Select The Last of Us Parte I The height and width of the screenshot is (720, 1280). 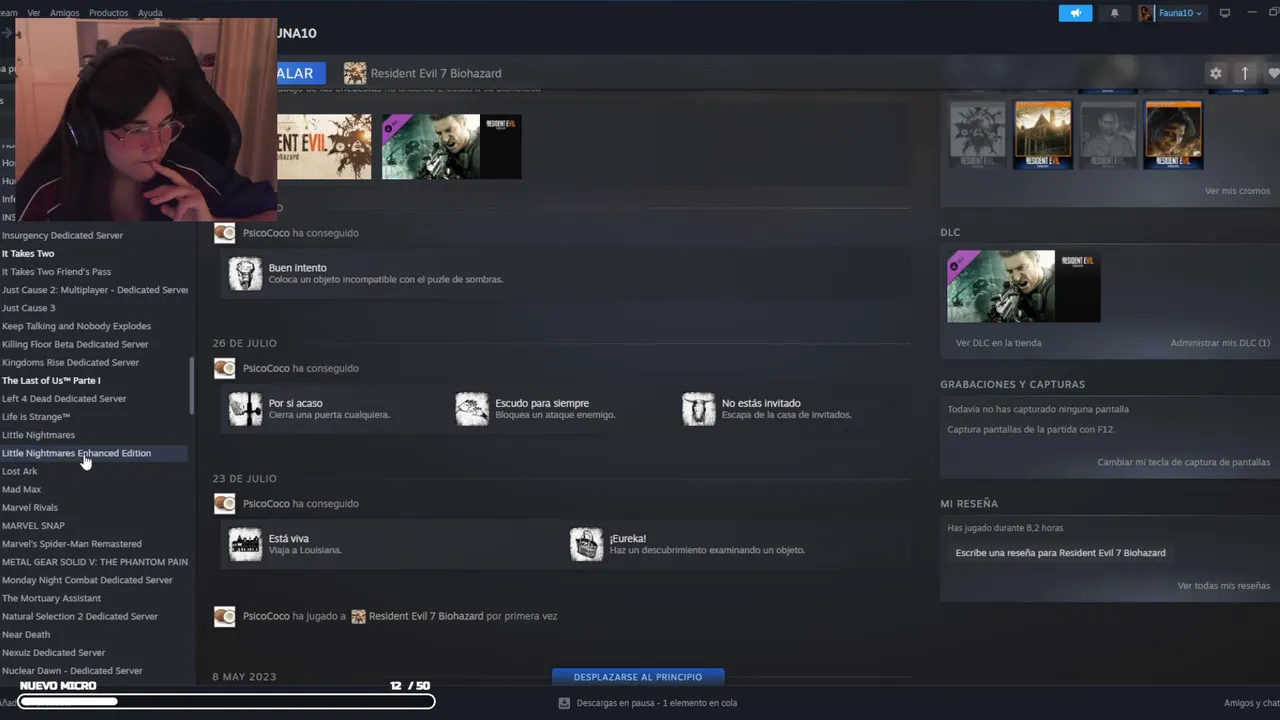pyautogui.click(x=51, y=381)
